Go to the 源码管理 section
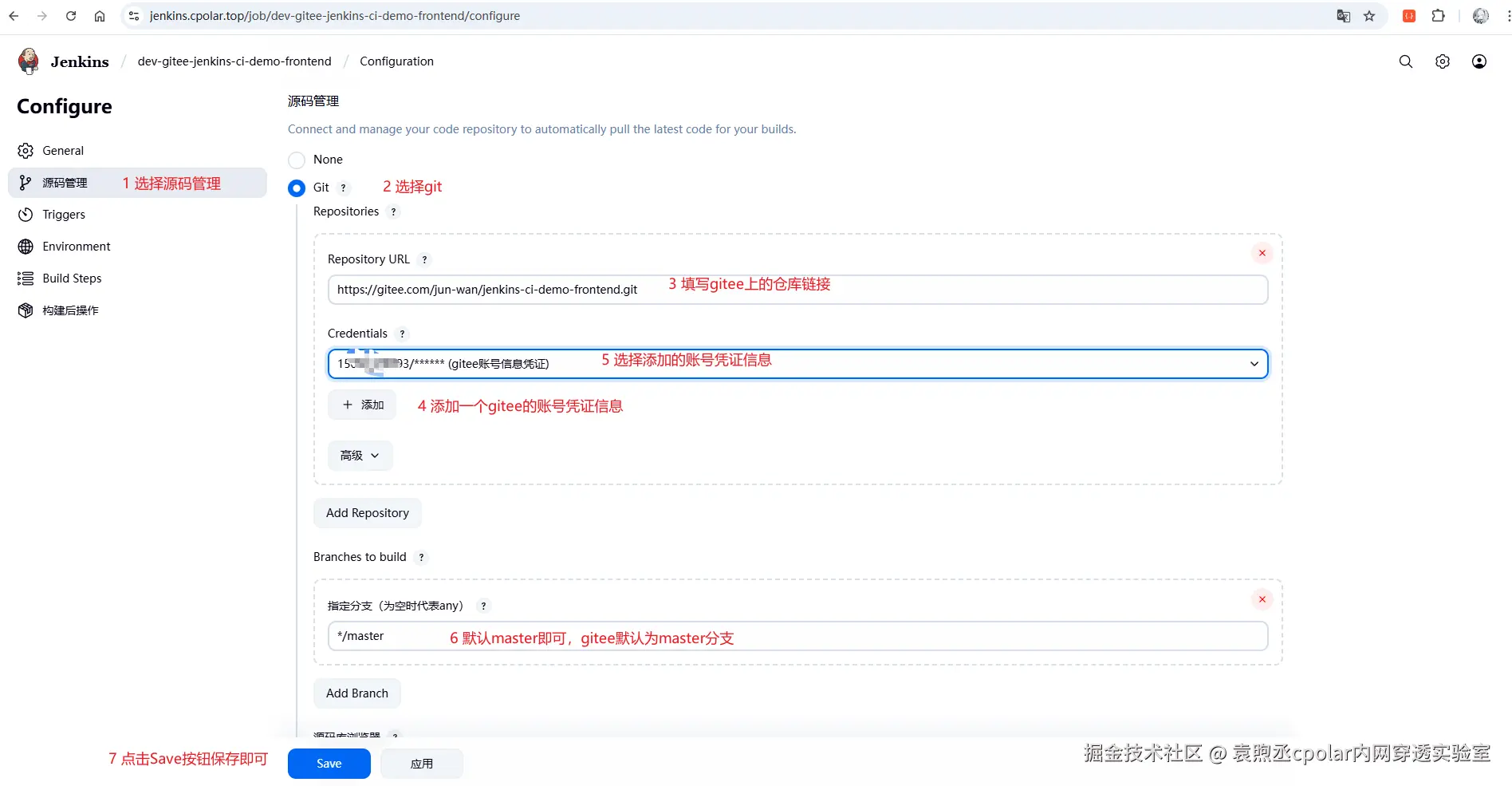This screenshot has width=1512, height=786. click(137, 183)
